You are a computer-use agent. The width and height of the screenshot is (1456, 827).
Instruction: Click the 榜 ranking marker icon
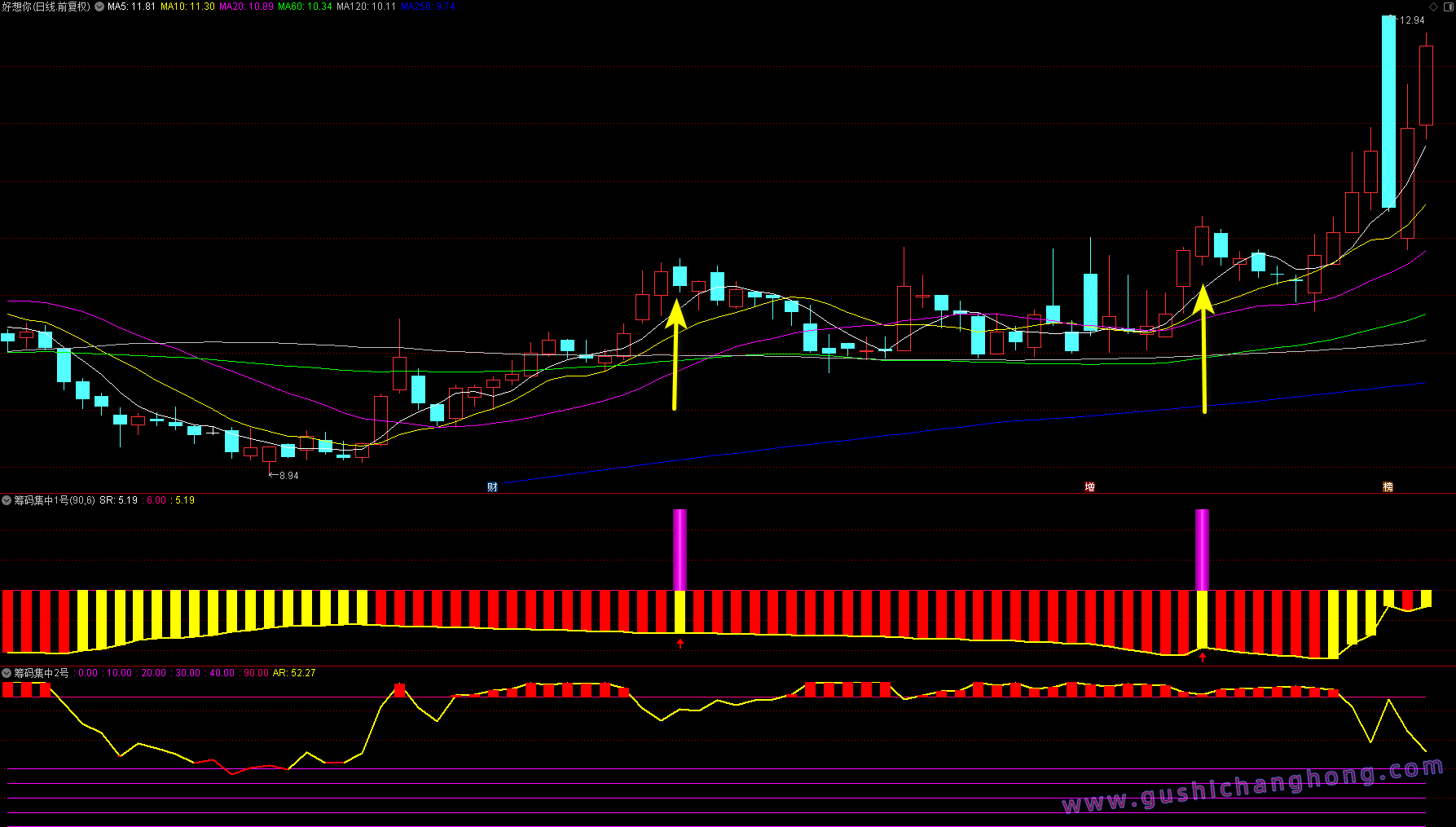pyautogui.click(x=1388, y=487)
